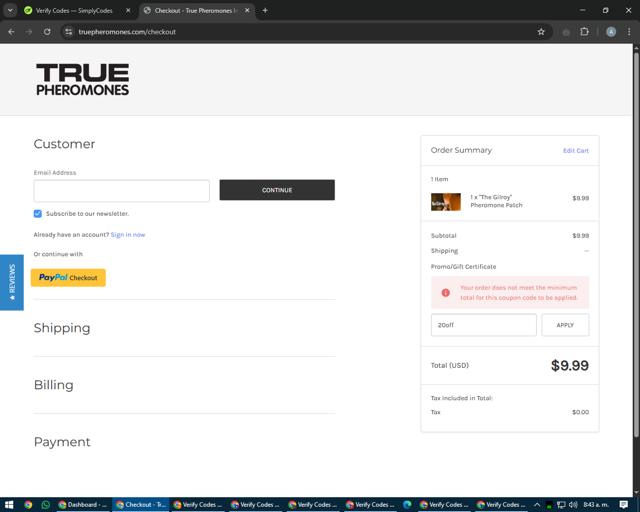This screenshot has height=512, width=640.
Task: Click the Edit Cart link
Action: [576, 151]
